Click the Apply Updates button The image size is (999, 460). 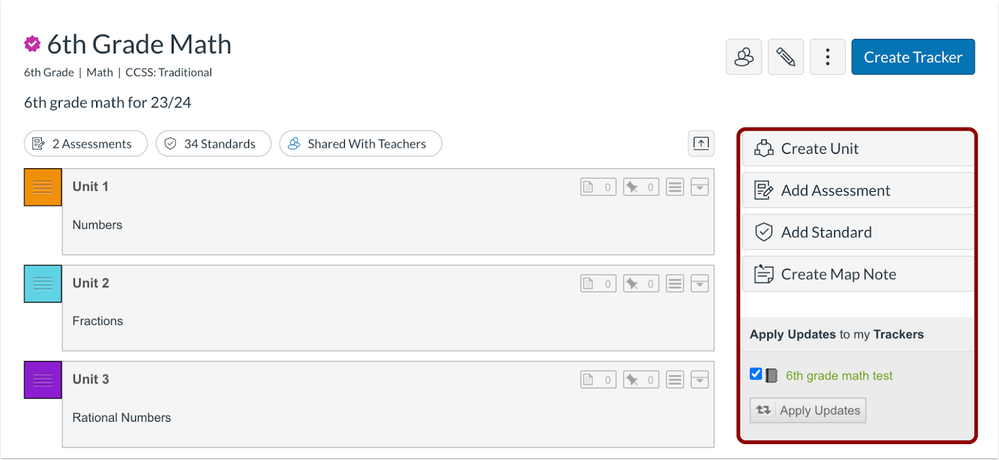click(x=808, y=410)
